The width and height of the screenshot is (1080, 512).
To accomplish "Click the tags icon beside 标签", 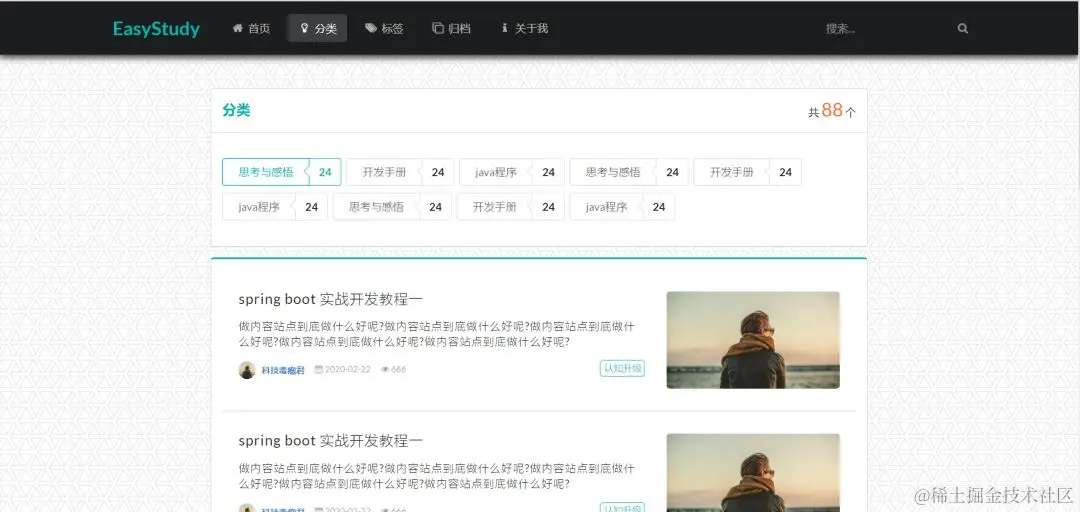I will (x=371, y=28).
